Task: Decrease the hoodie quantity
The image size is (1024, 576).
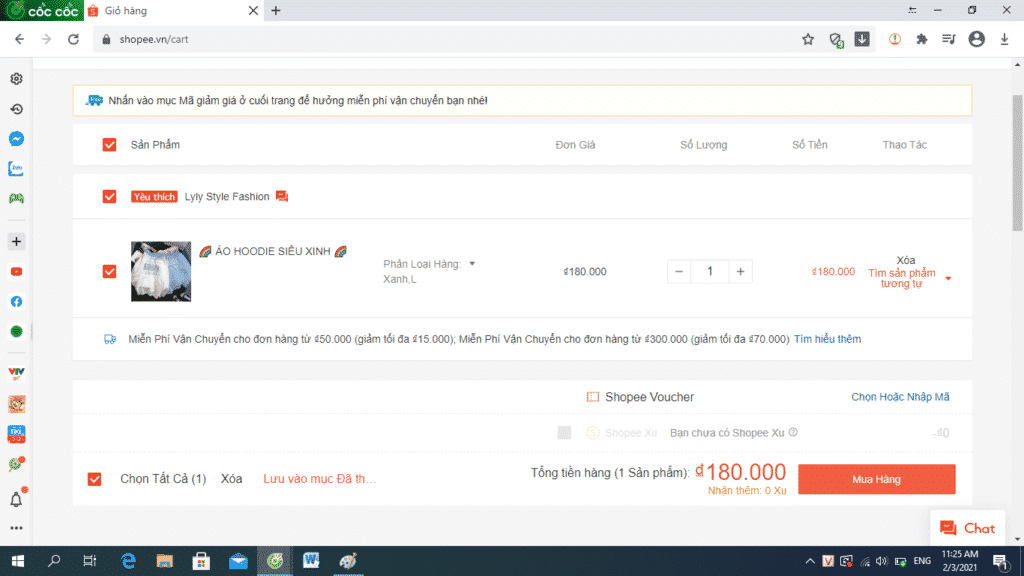Action: pyautogui.click(x=679, y=272)
